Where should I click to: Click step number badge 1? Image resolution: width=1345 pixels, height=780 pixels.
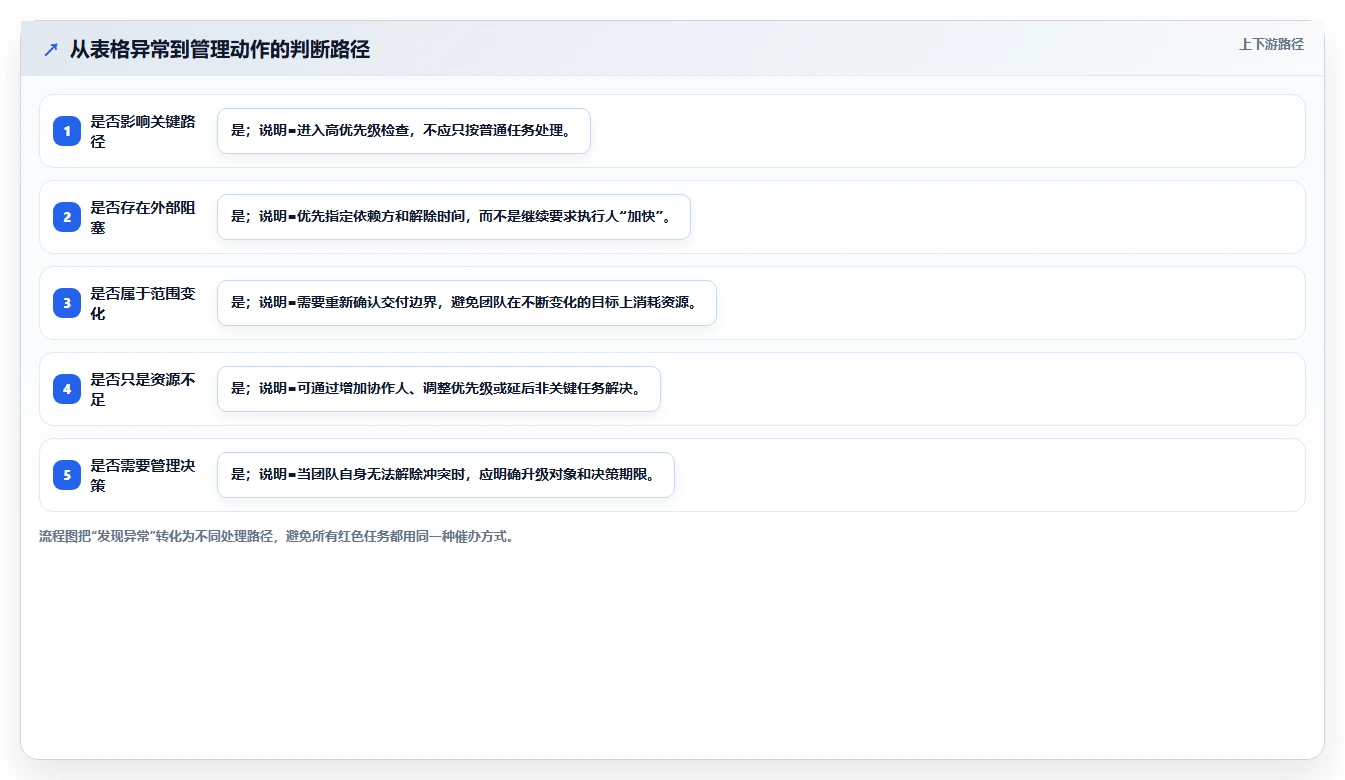tap(67, 131)
